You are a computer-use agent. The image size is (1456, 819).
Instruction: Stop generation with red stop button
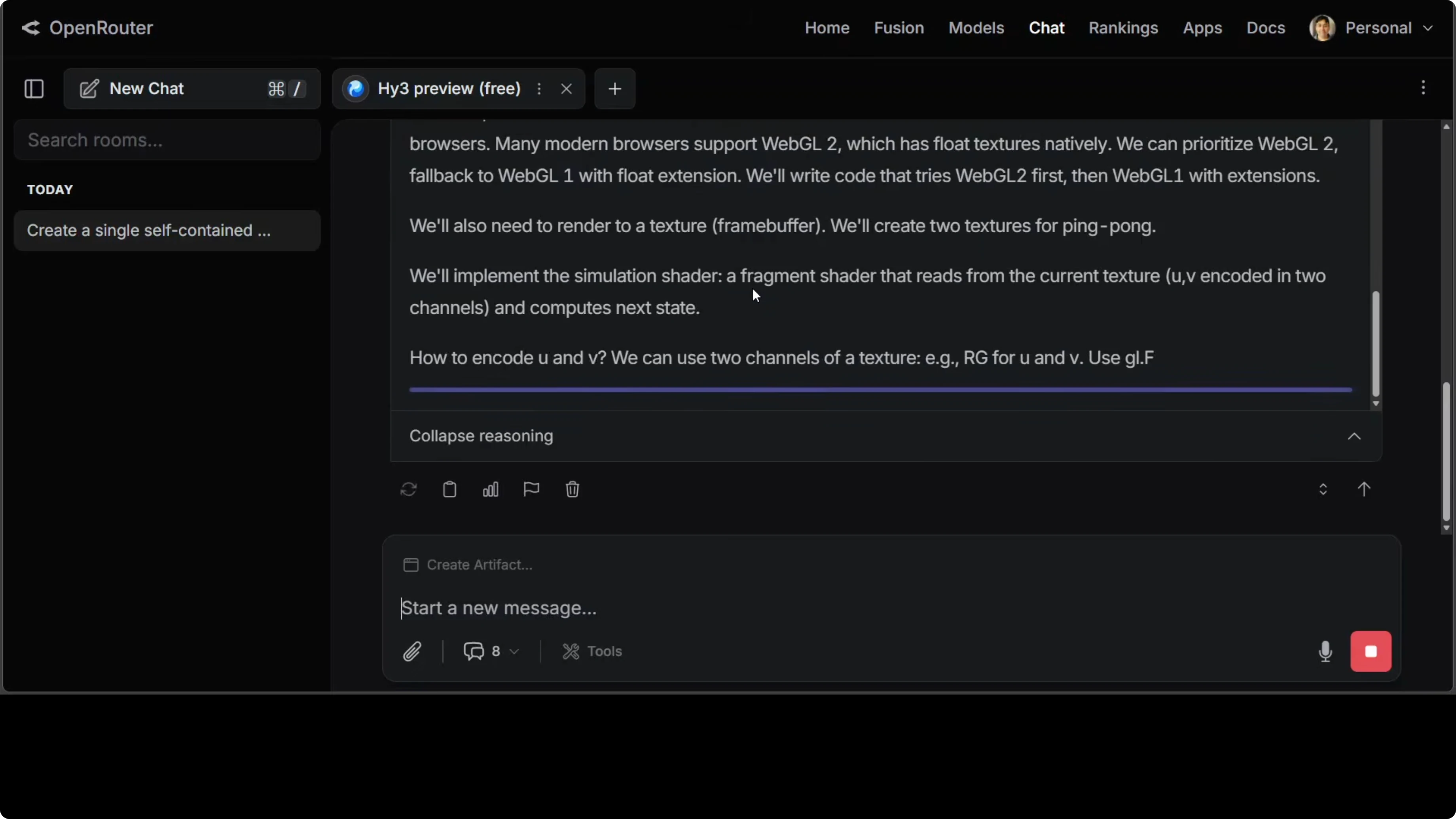click(1371, 651)
